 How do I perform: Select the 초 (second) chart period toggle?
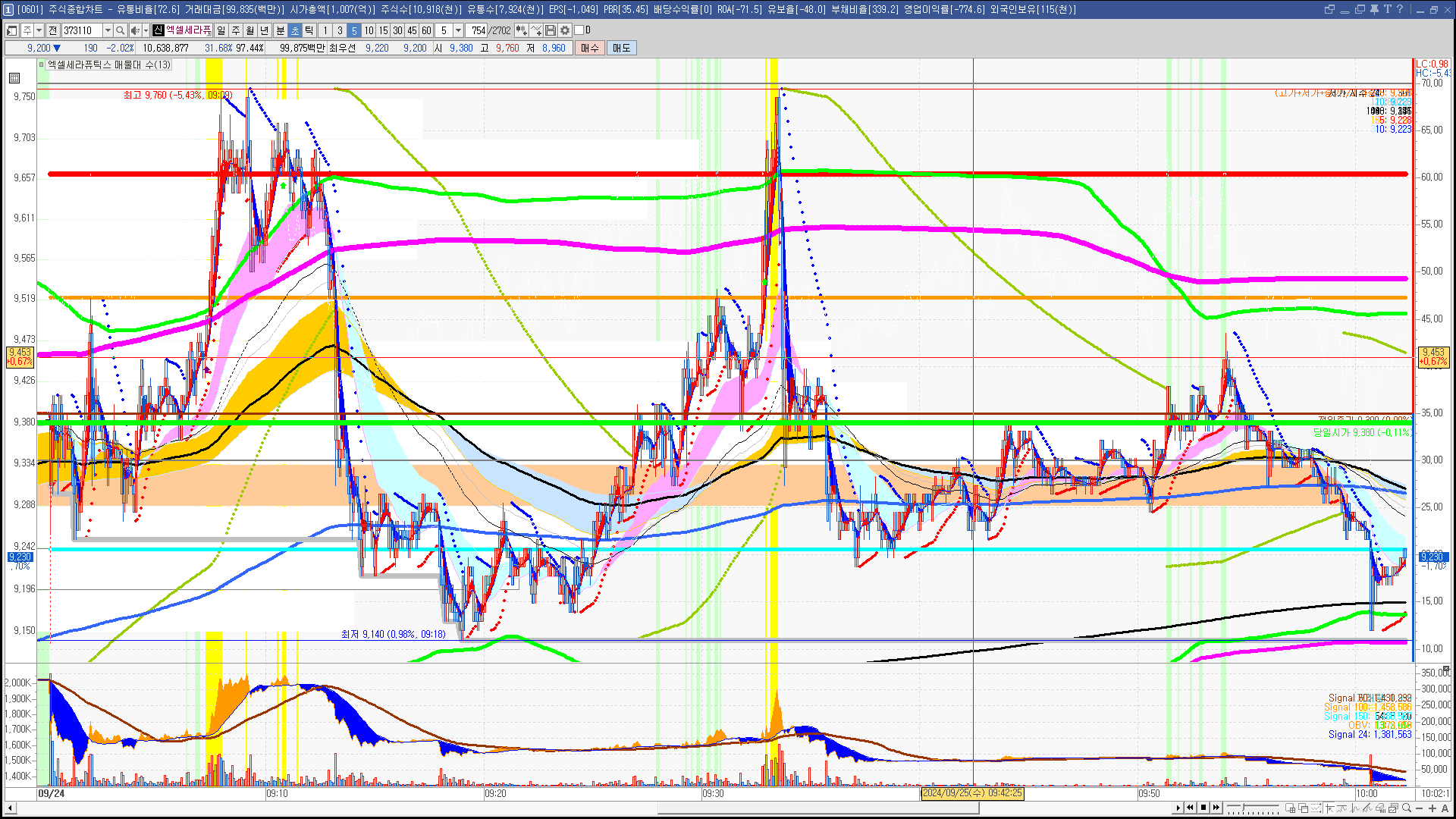pyautogui.click(x=295, y=30)
